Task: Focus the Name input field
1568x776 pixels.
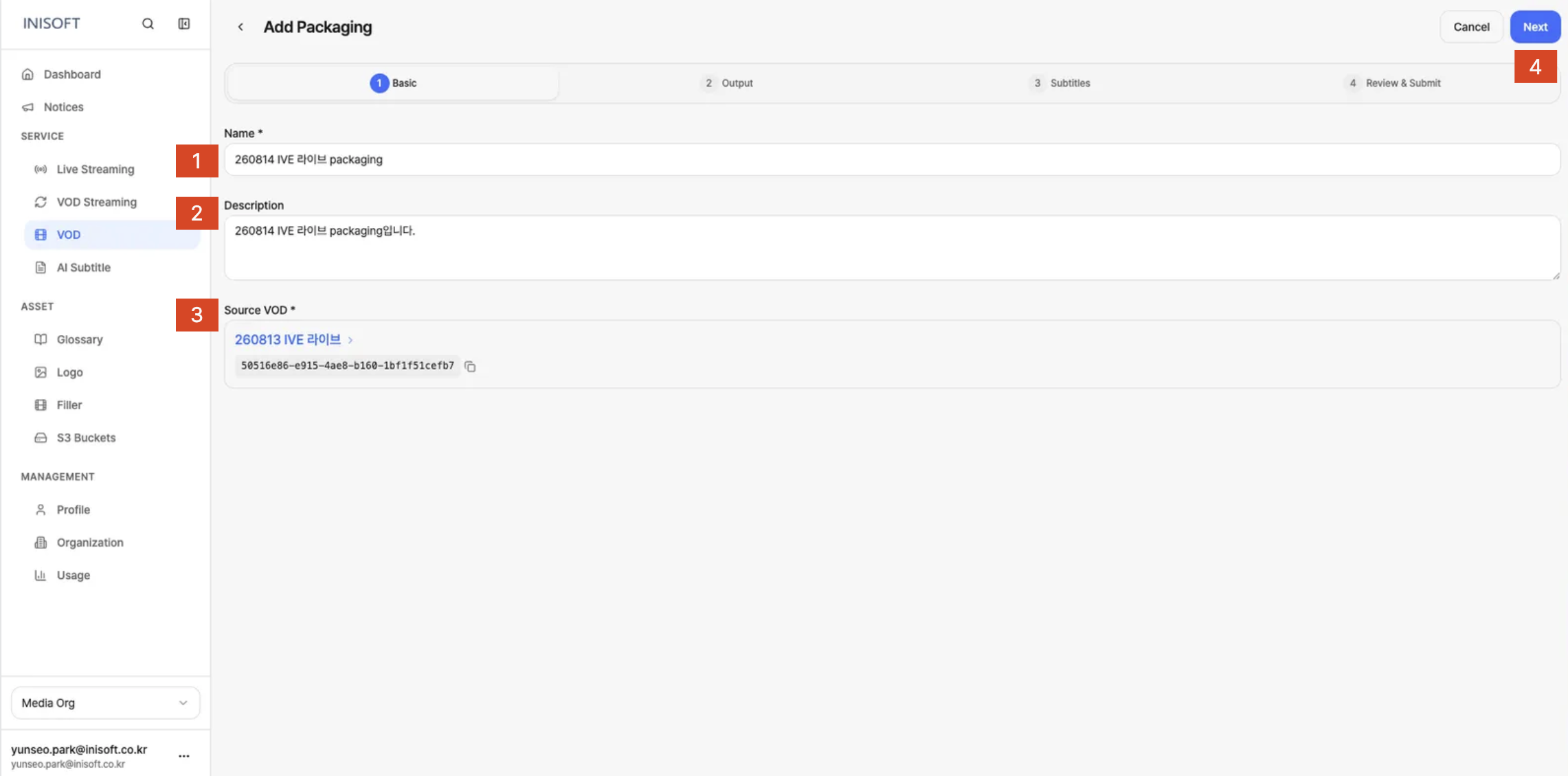Action: (892, 159)
